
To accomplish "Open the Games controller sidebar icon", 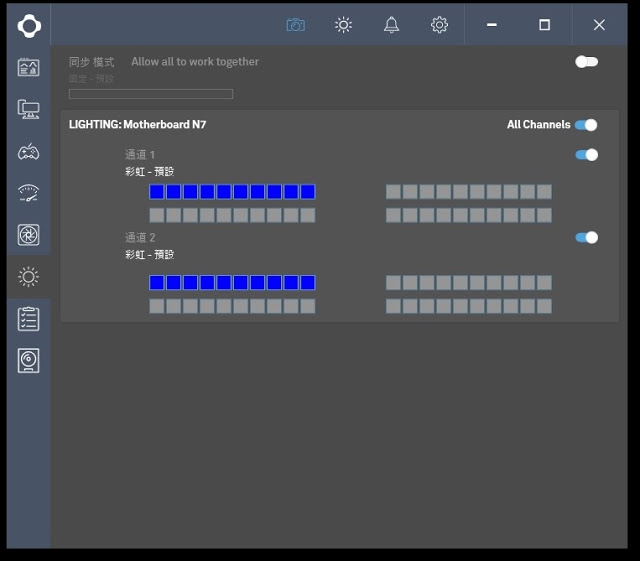I will coord(29,152).
